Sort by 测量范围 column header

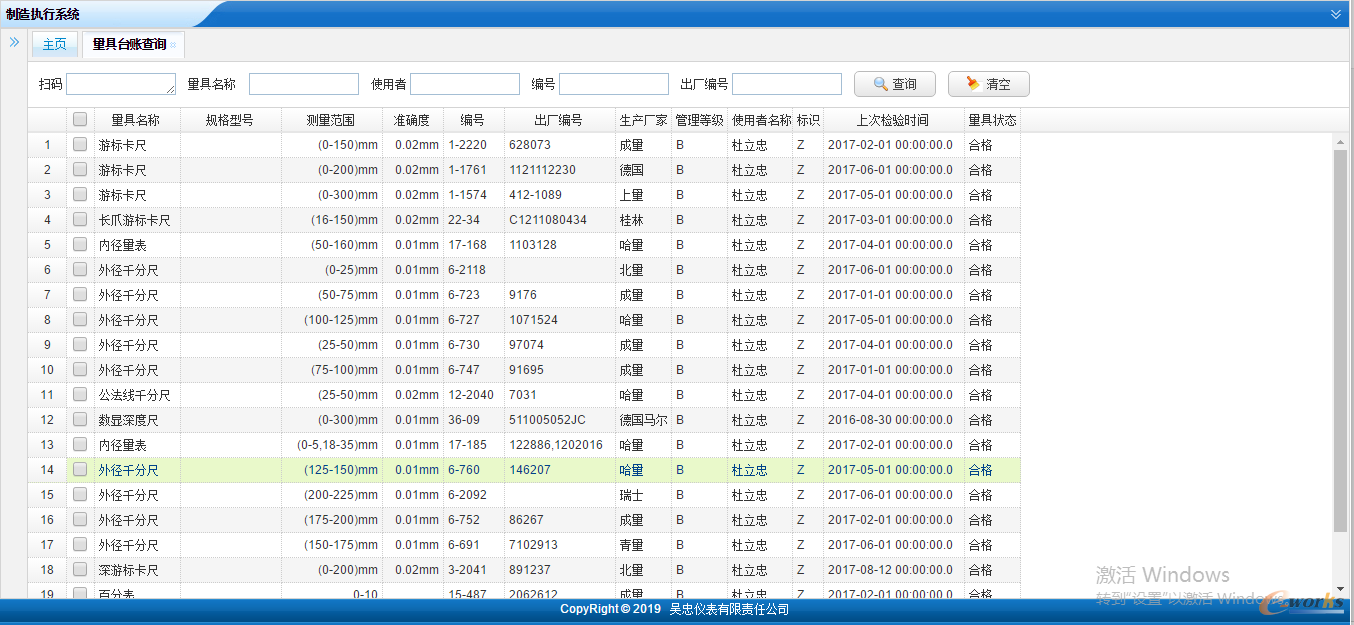[x=331, y=120]
